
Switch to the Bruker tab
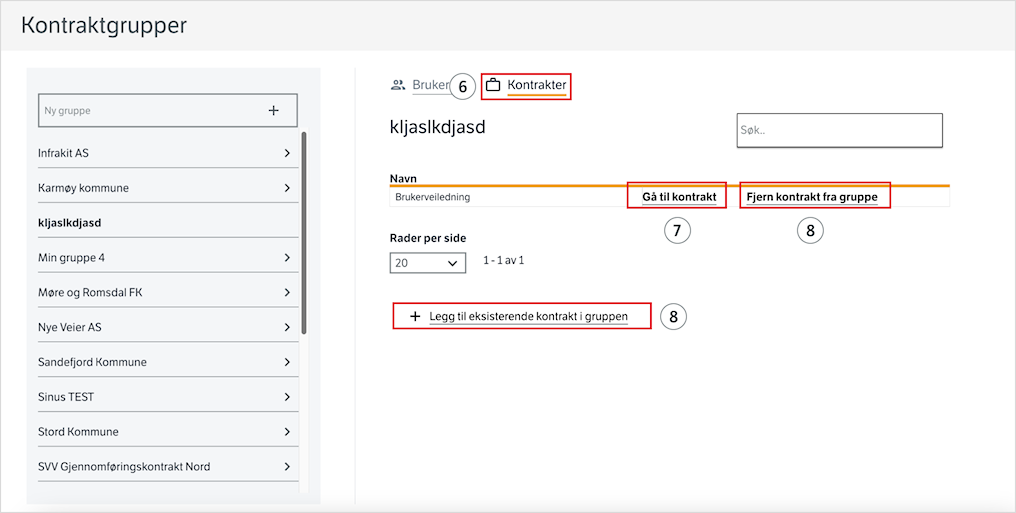(x=430, y=85)
